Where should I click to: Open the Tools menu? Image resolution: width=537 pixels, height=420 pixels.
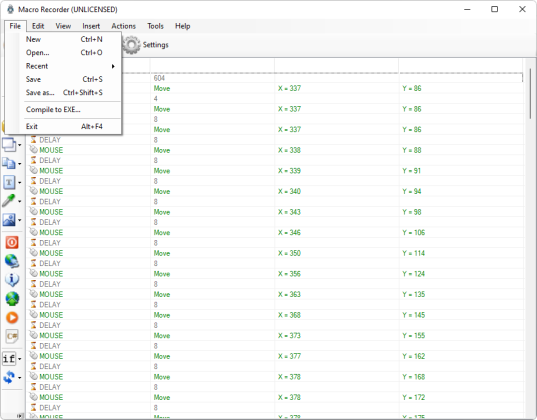click(x=155, y=26)
